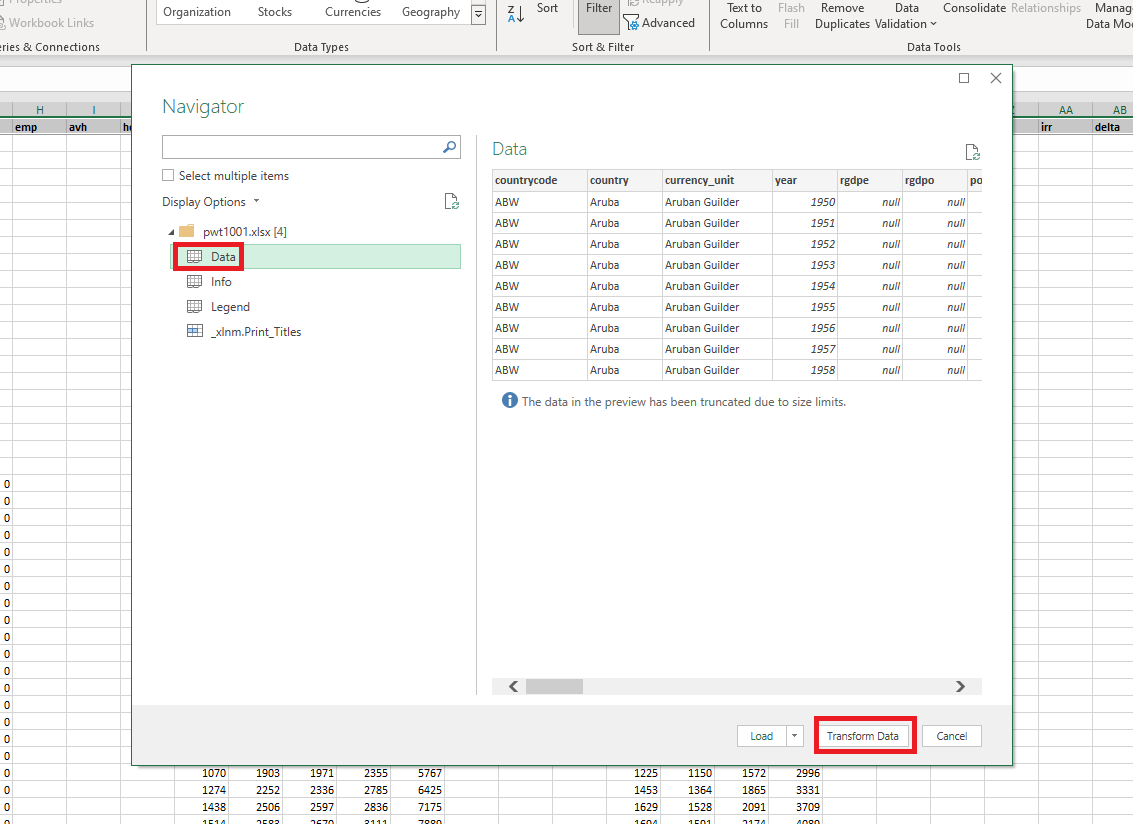Select the Info sheet table icon
This screenshot has height=824, width=1133.
(194, 282)
